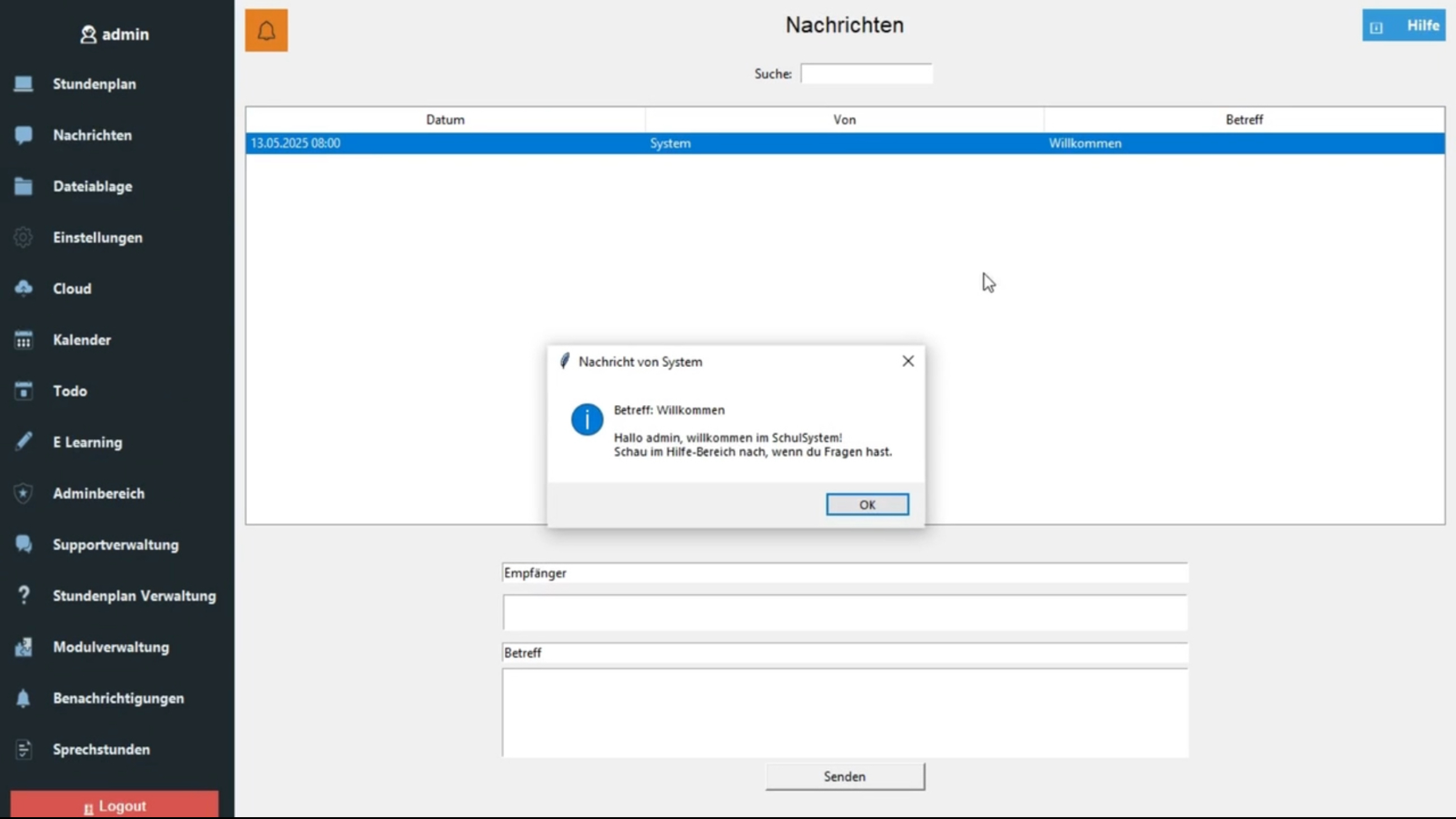The height and width of the screenshot is (819, 1456).
Task: Click the Todo list icon
Action: click(x=23, y=390)
